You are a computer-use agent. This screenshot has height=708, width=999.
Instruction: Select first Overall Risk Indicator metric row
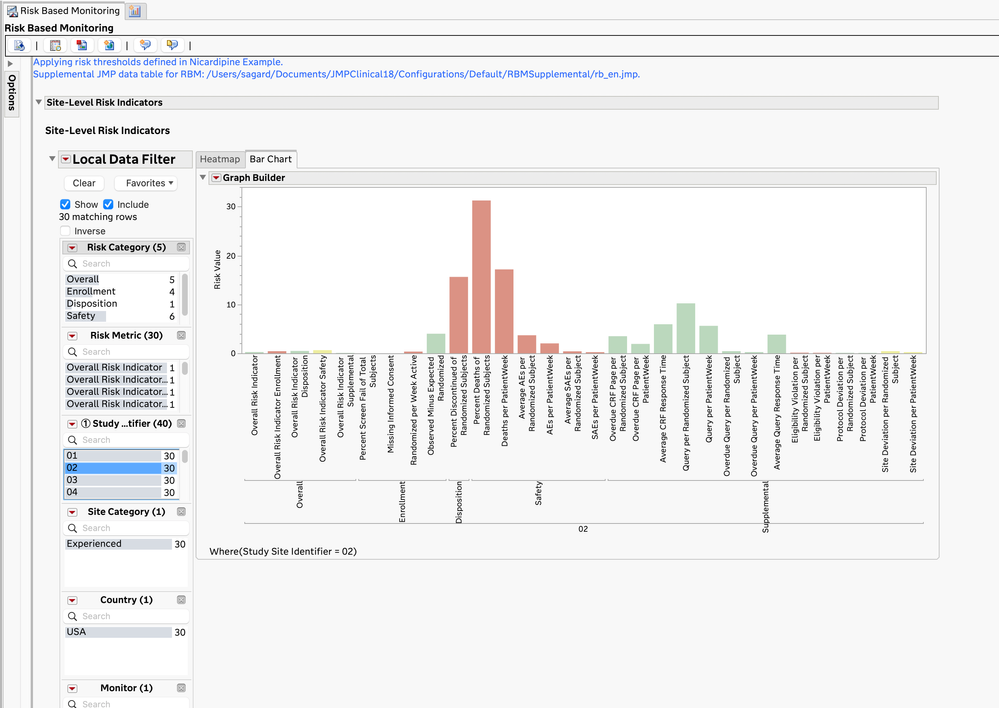click(120, 367)
